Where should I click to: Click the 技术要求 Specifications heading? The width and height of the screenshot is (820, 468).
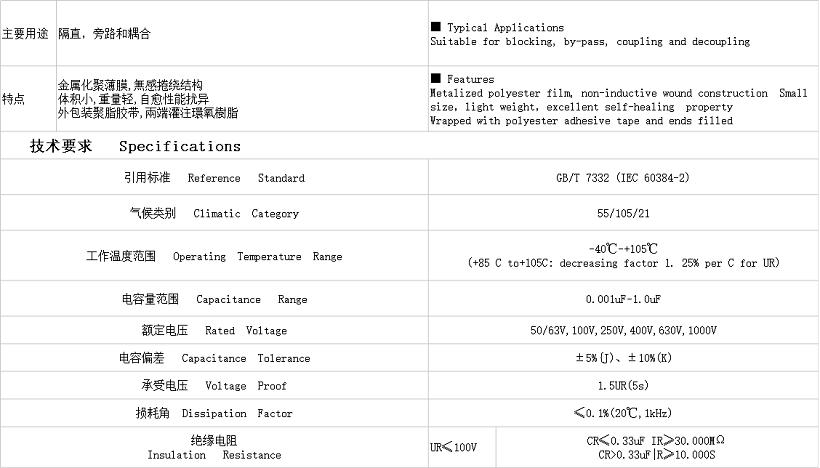[135, 146]
